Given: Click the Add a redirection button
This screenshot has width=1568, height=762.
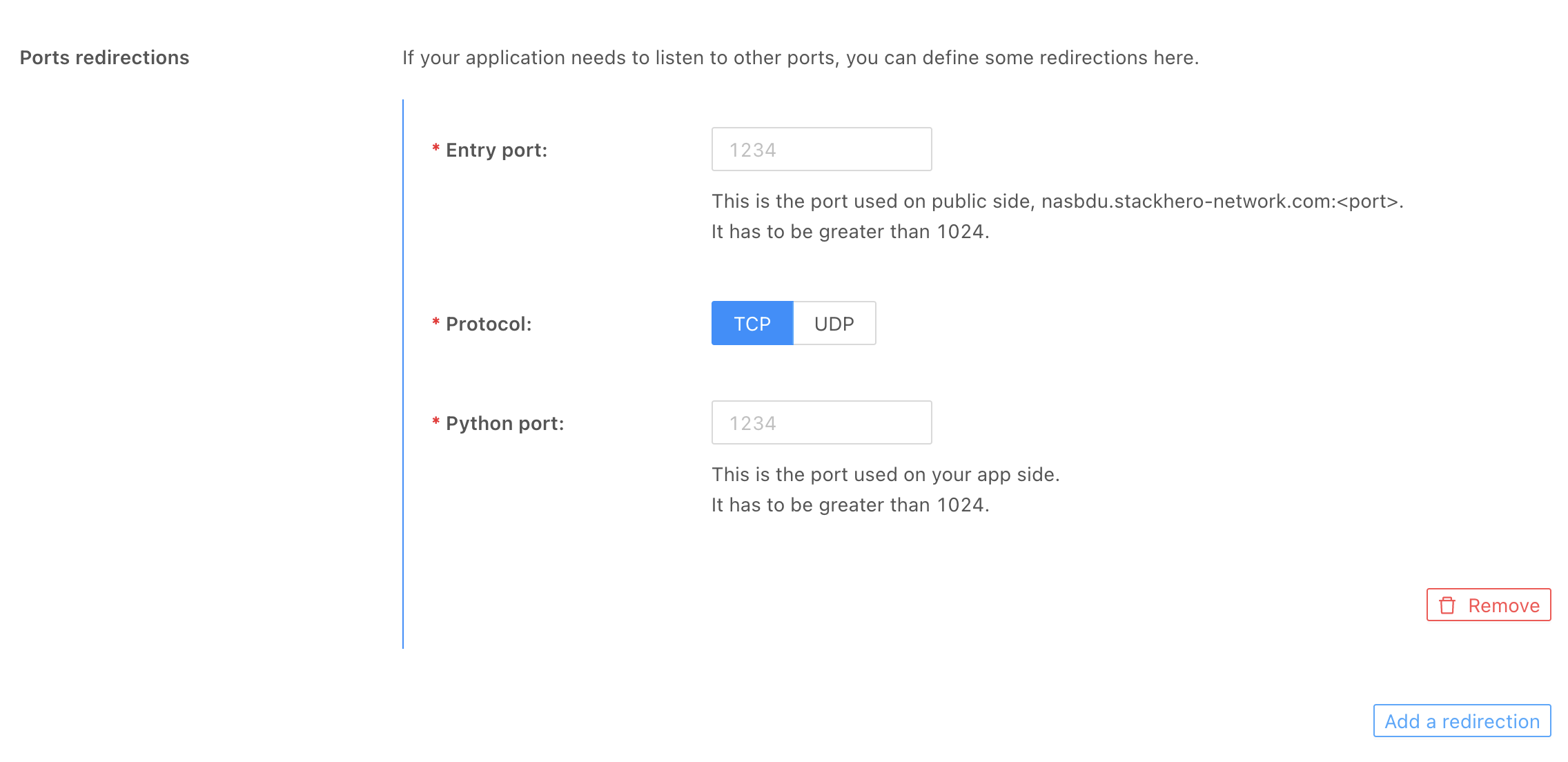Looking at the screenshot, I should pyautogui.click(x=1462, y=721).
